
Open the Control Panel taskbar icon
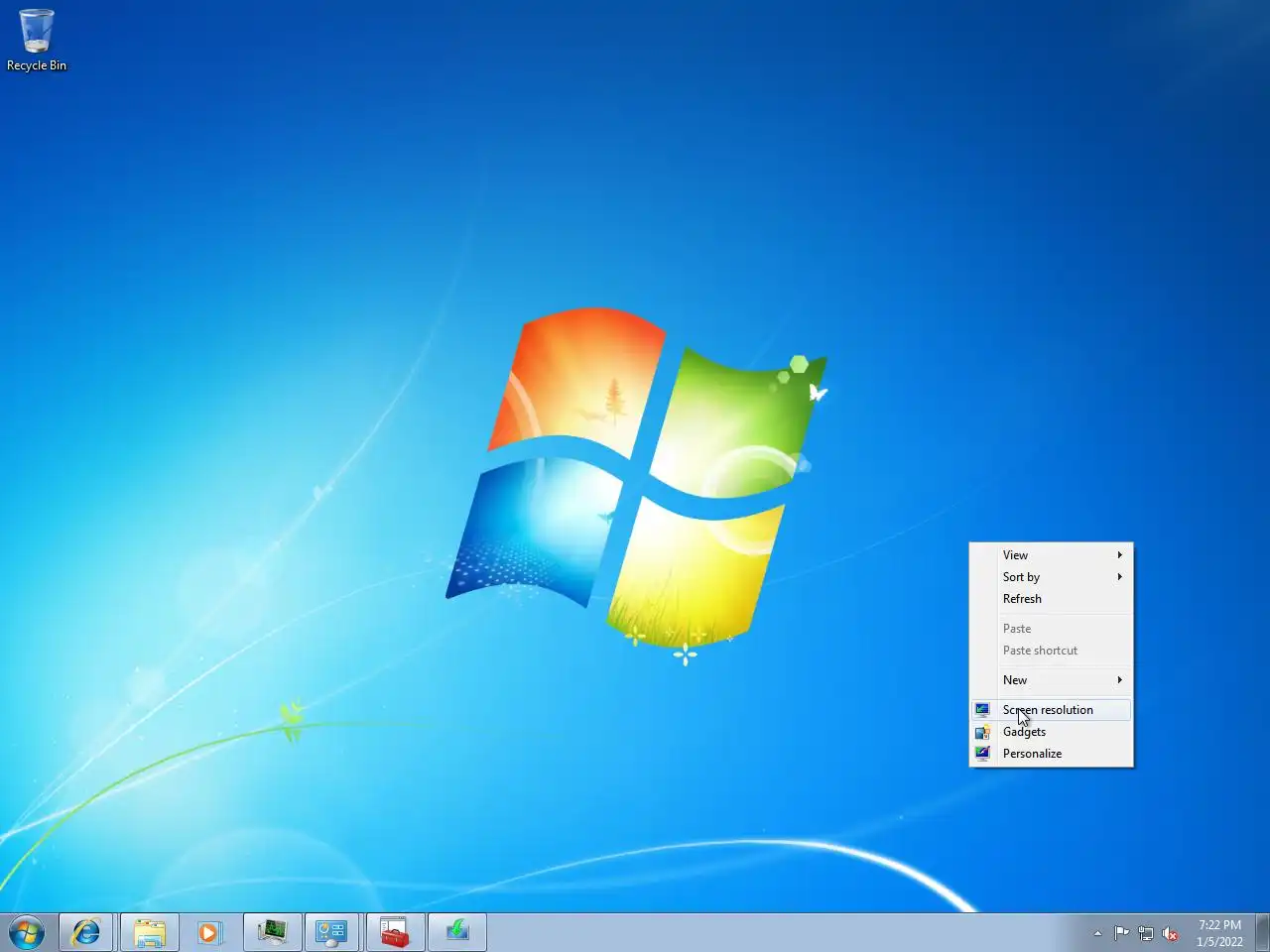(331, 932)
